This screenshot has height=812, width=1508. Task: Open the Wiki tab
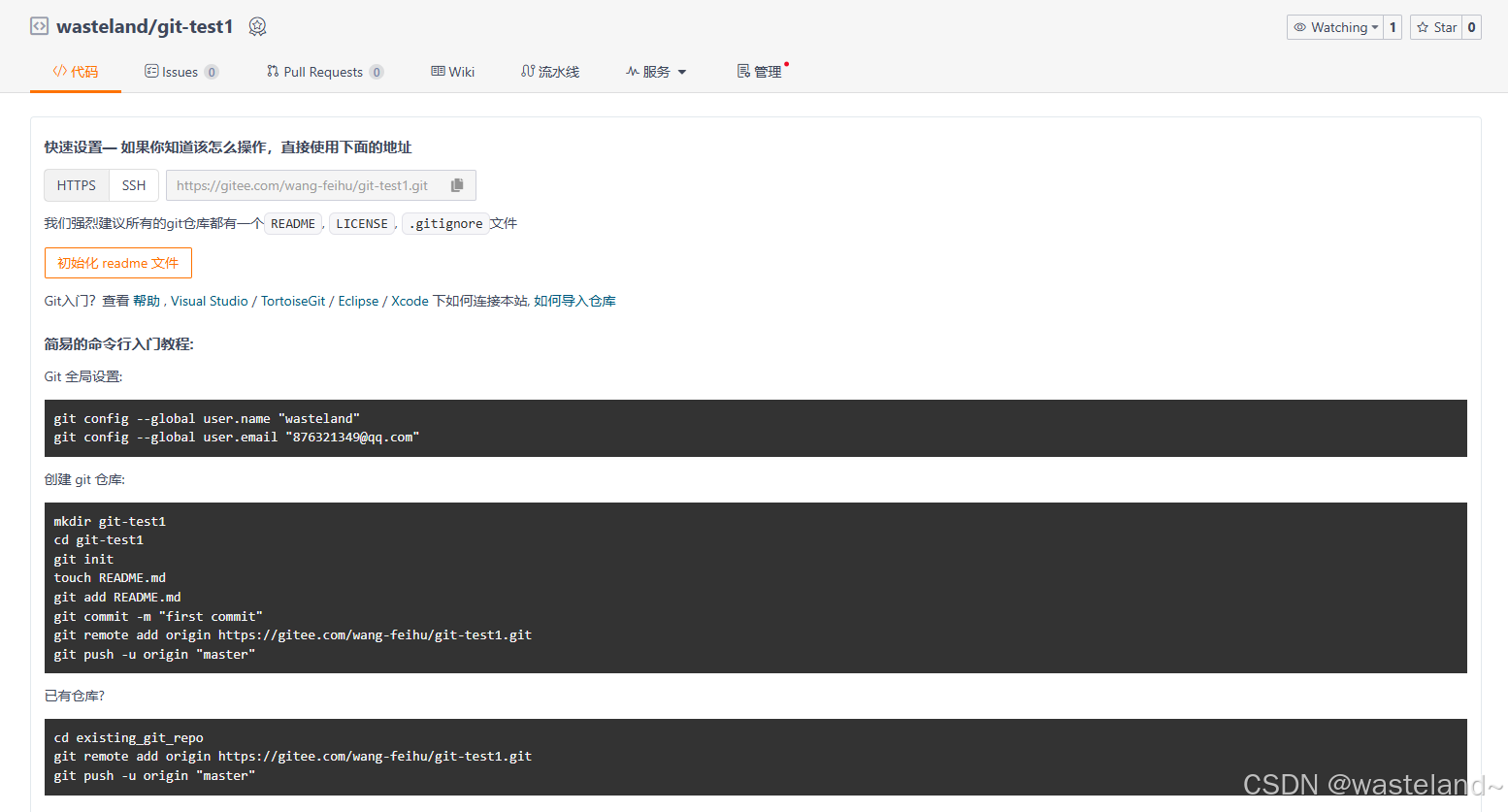coord(453,72)
